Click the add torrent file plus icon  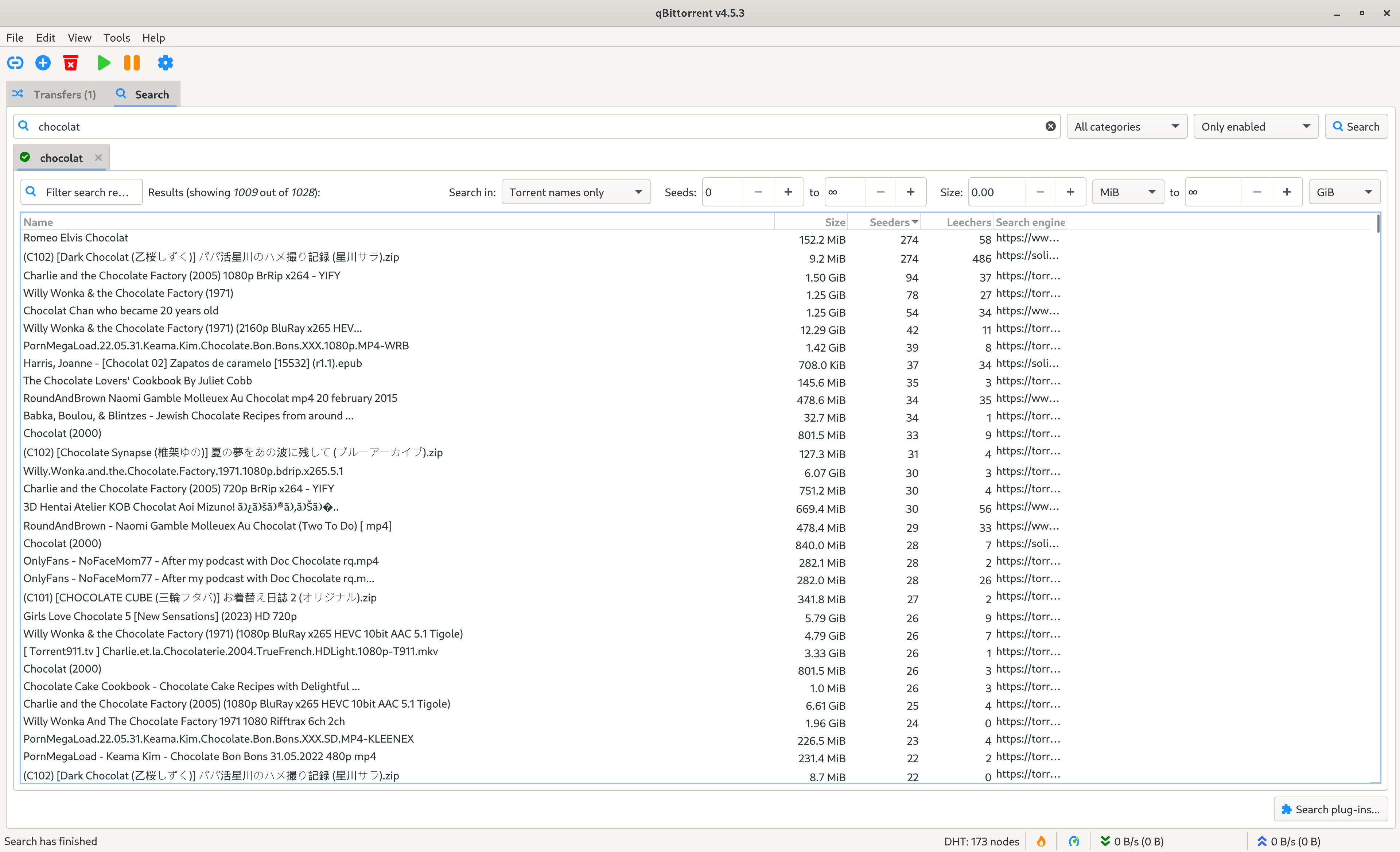point(43,62)
